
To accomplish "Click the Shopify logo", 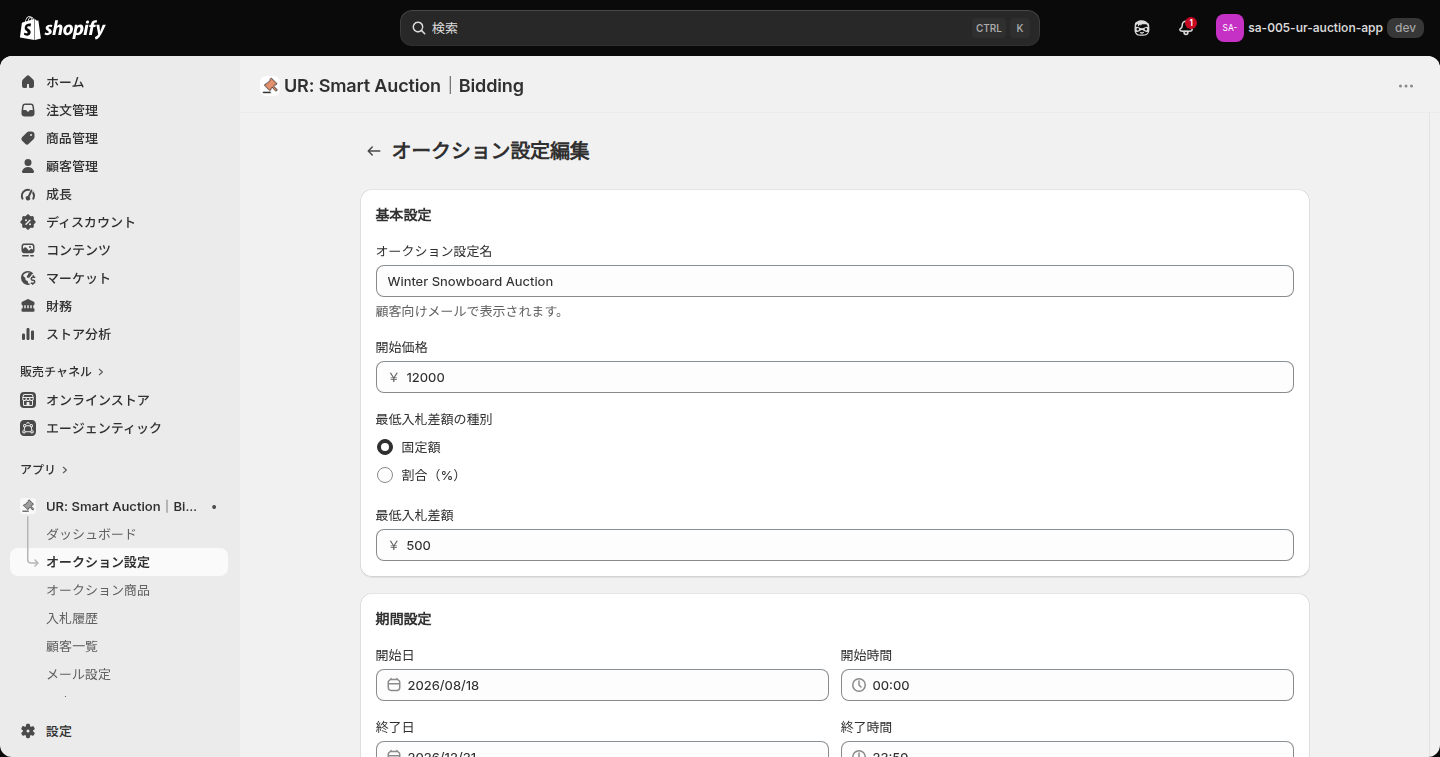I will point(63,28).
